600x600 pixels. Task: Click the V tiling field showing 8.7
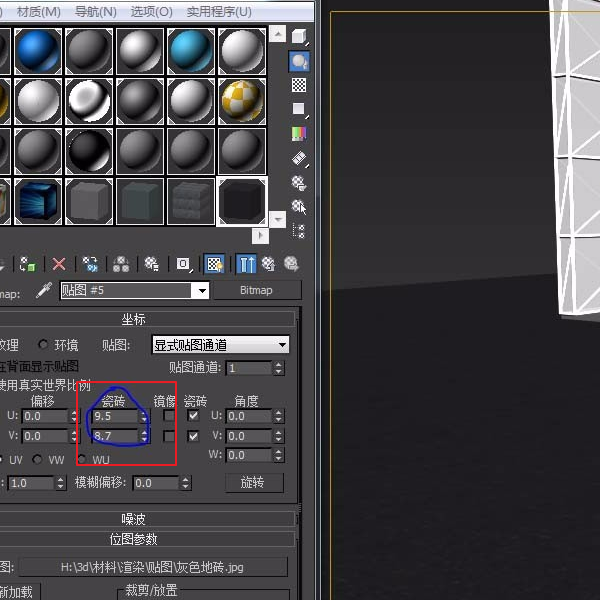(115, 436)
